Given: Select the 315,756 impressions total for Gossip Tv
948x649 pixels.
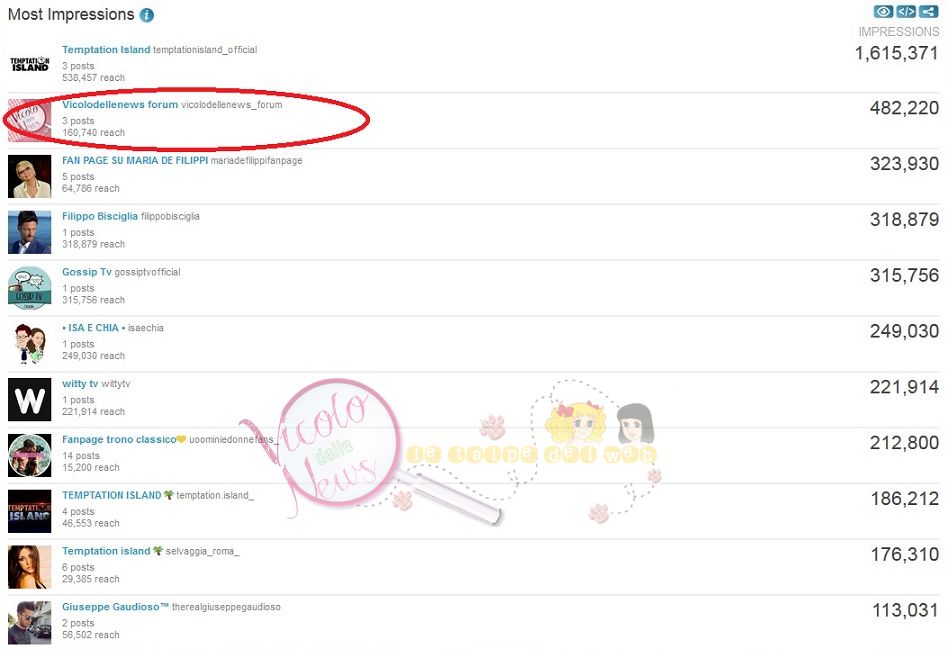Looking at the screenshot, I should (x=904, y=276).
